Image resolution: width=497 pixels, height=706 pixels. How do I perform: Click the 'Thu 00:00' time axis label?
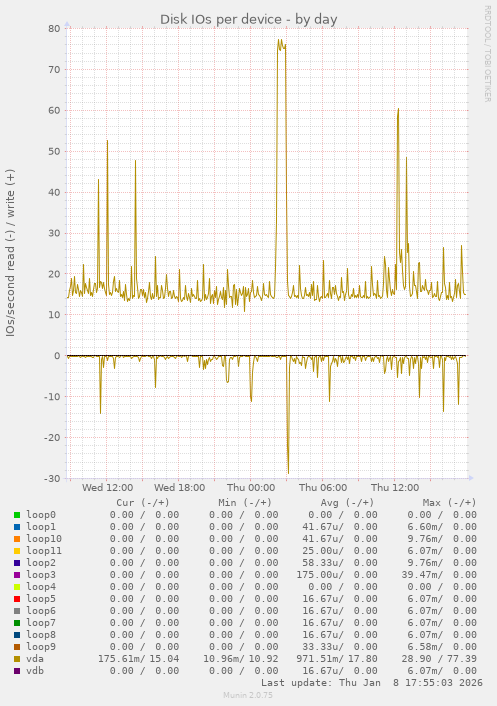251,488
